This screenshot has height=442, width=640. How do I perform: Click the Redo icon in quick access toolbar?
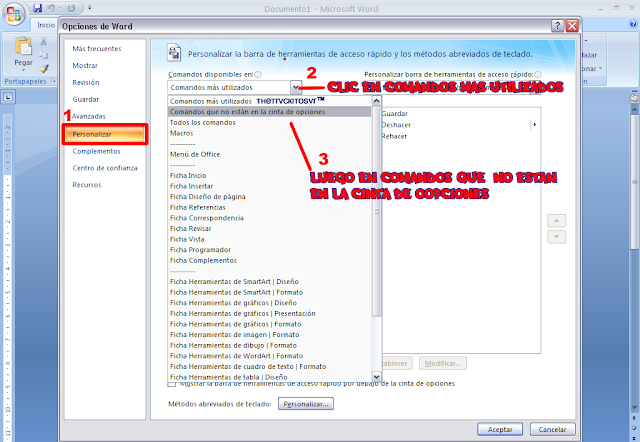point(71,8)
